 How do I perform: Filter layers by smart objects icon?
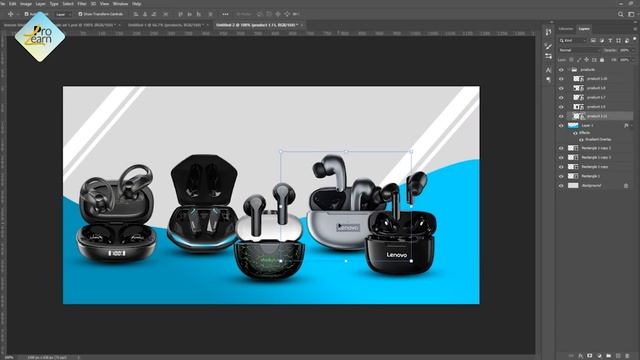[x=627, y=40]
